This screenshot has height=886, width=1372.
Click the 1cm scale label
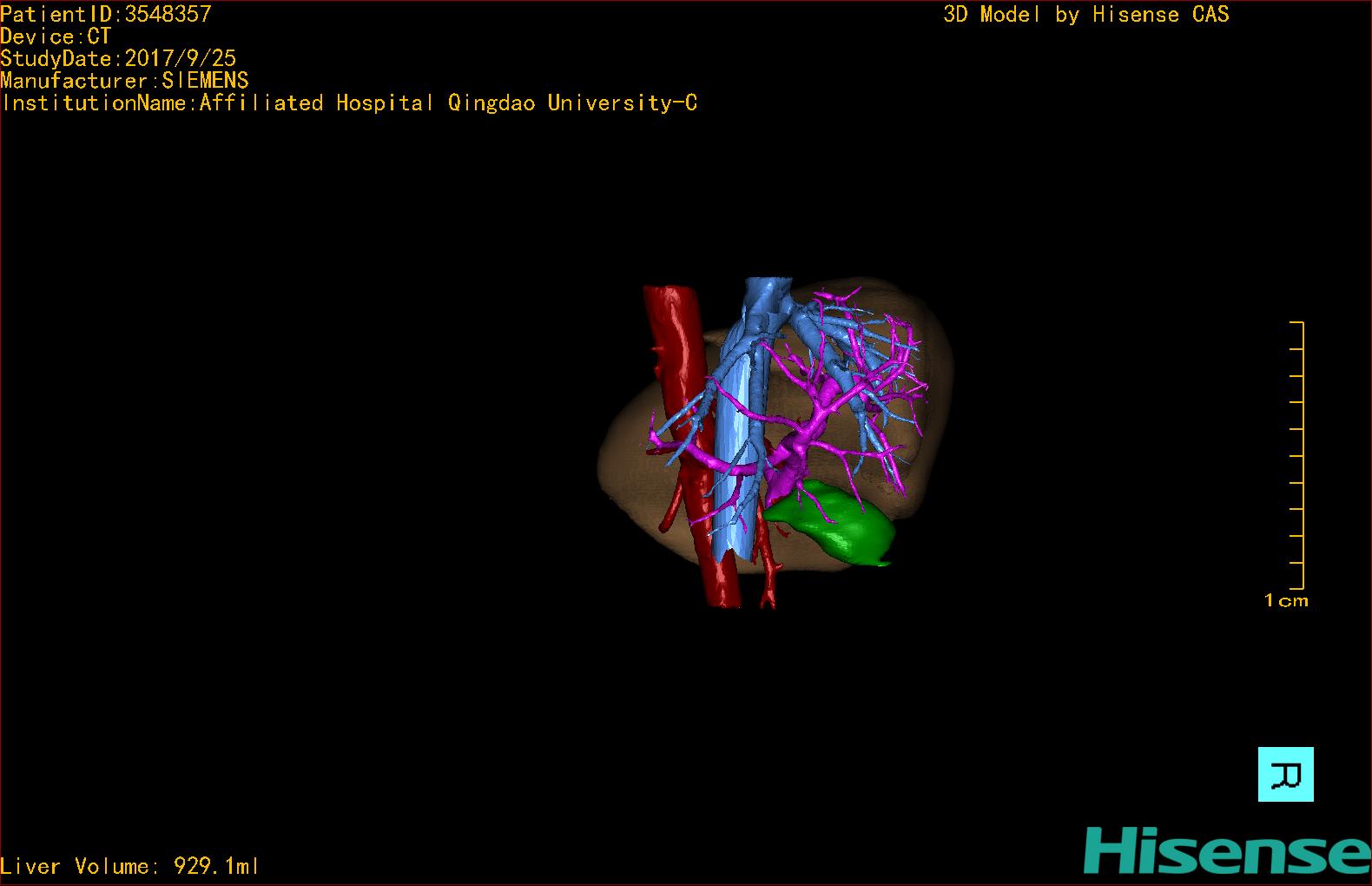pyautogui.click(x=1286, y=600)
